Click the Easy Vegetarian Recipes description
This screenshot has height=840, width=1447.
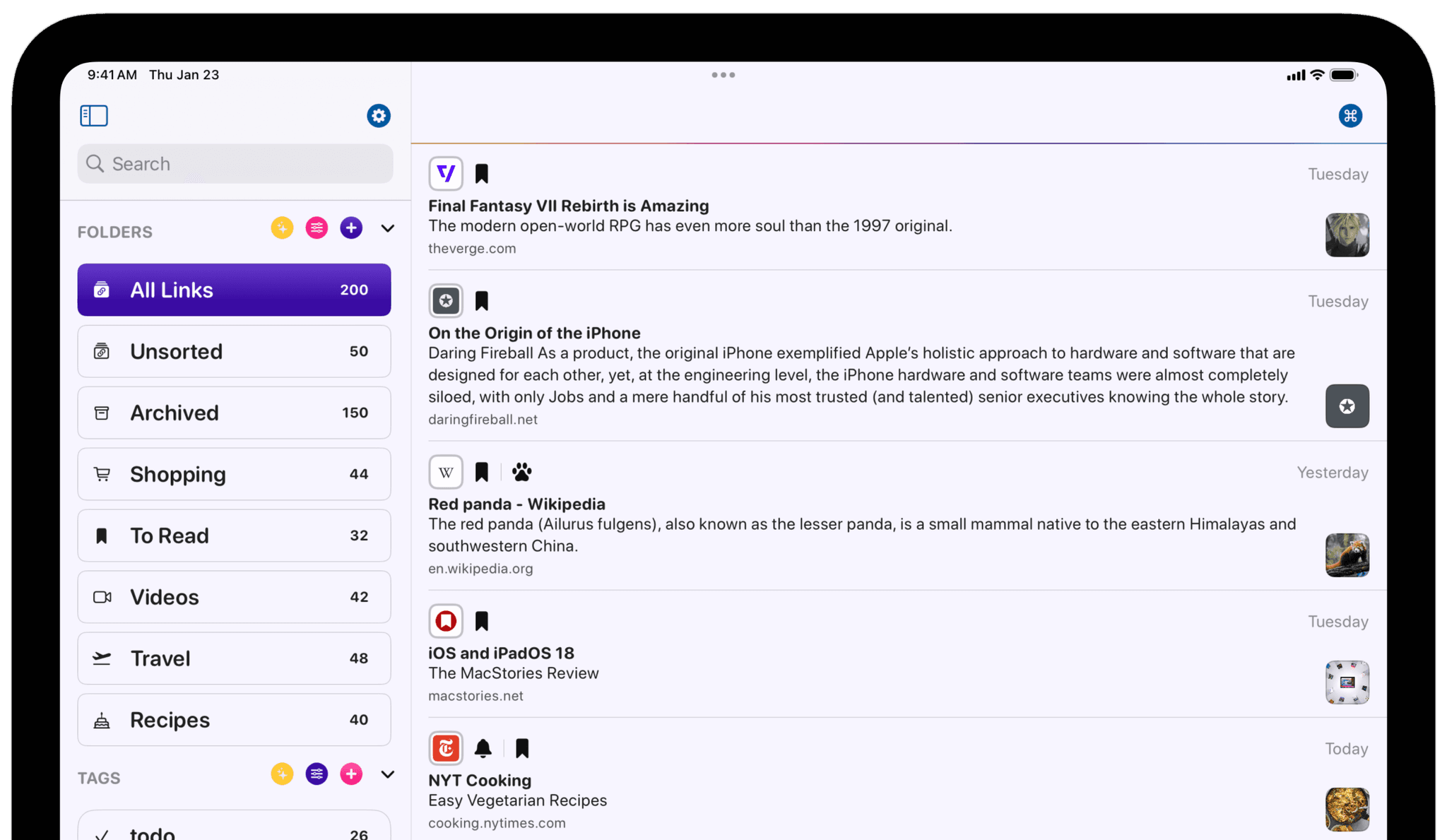(517, 800)
